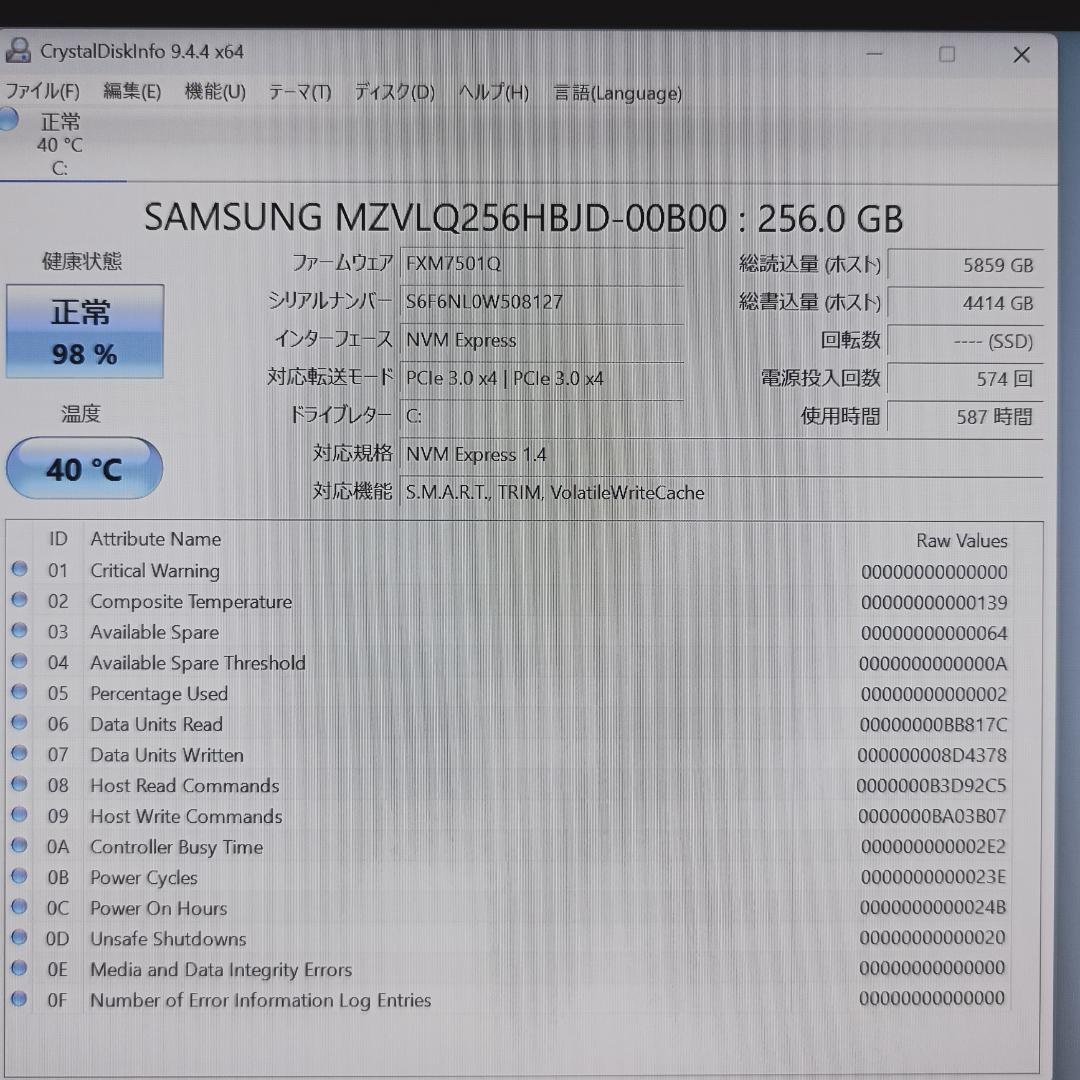Click power on count value 574 回
This screenshot has width=1080, height=1080.
point(965,379)
